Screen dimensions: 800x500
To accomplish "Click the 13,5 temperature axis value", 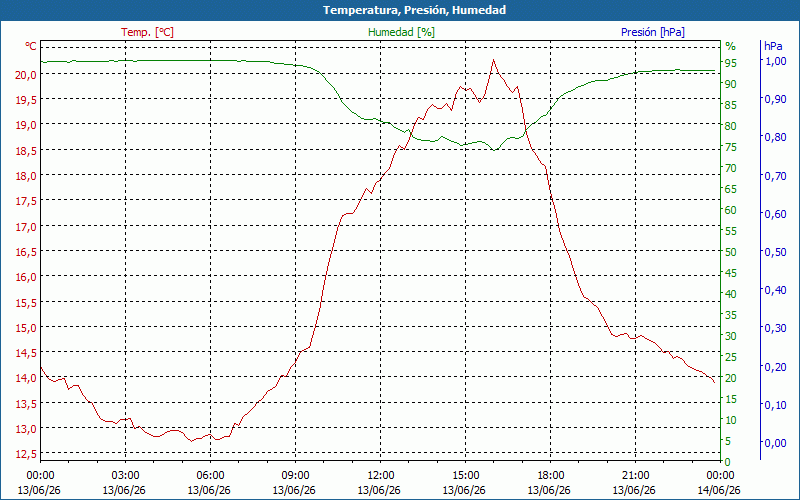I will coord(27,404).
